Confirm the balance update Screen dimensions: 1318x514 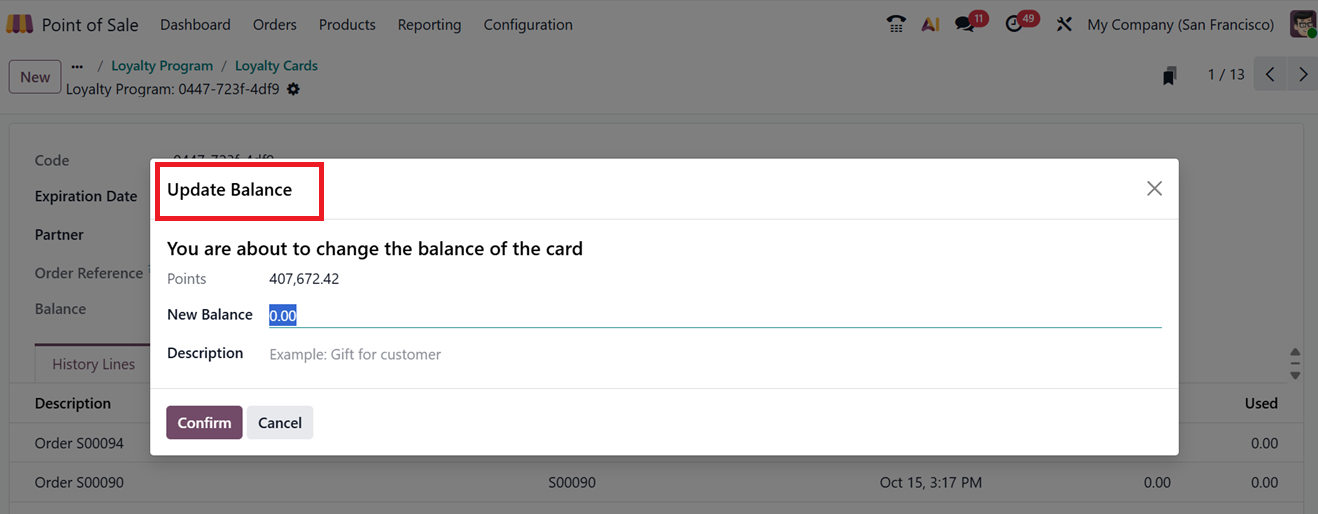(x=204, y=423)
